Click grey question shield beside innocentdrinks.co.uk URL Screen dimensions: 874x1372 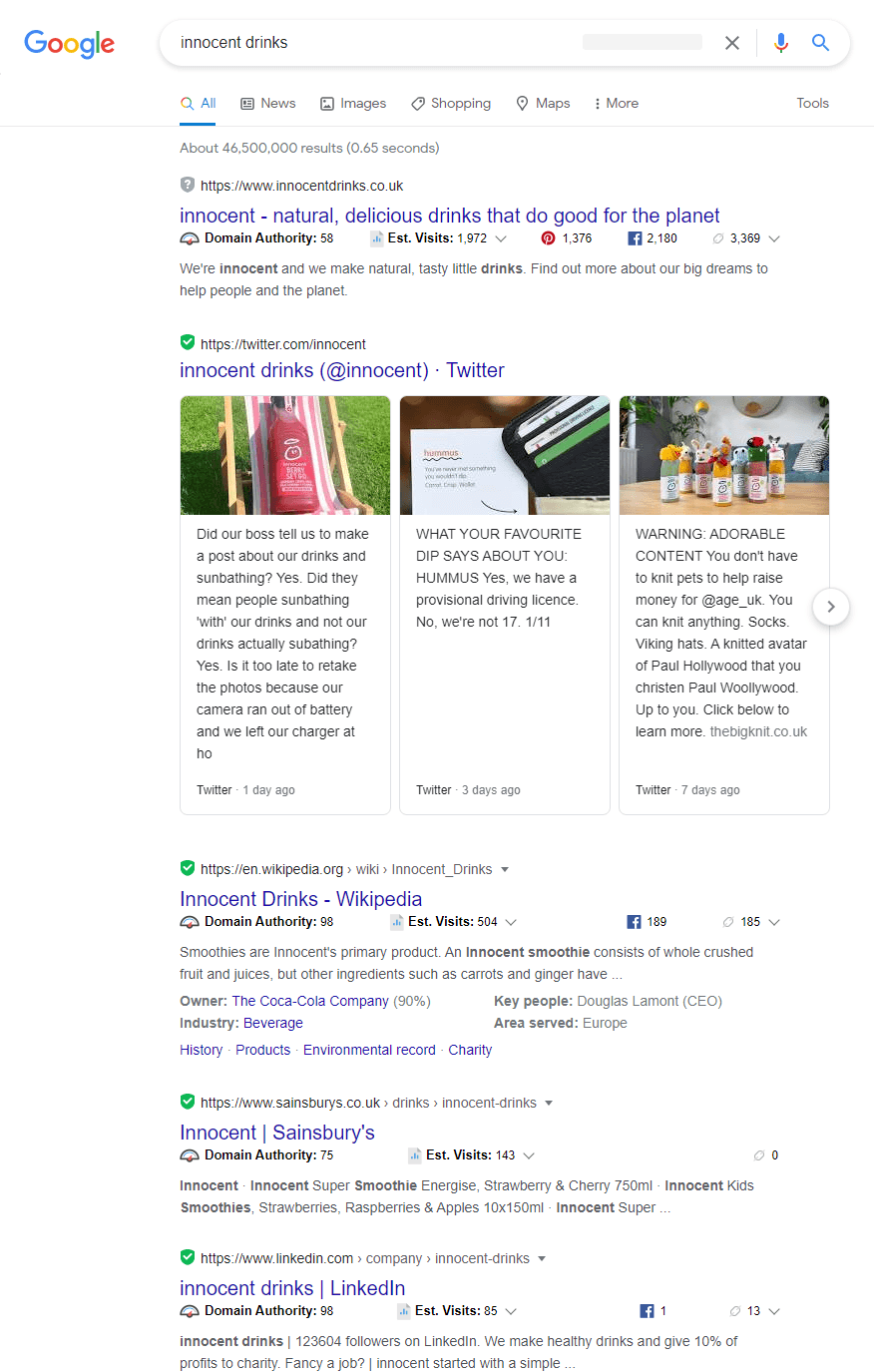pos(188,185)
